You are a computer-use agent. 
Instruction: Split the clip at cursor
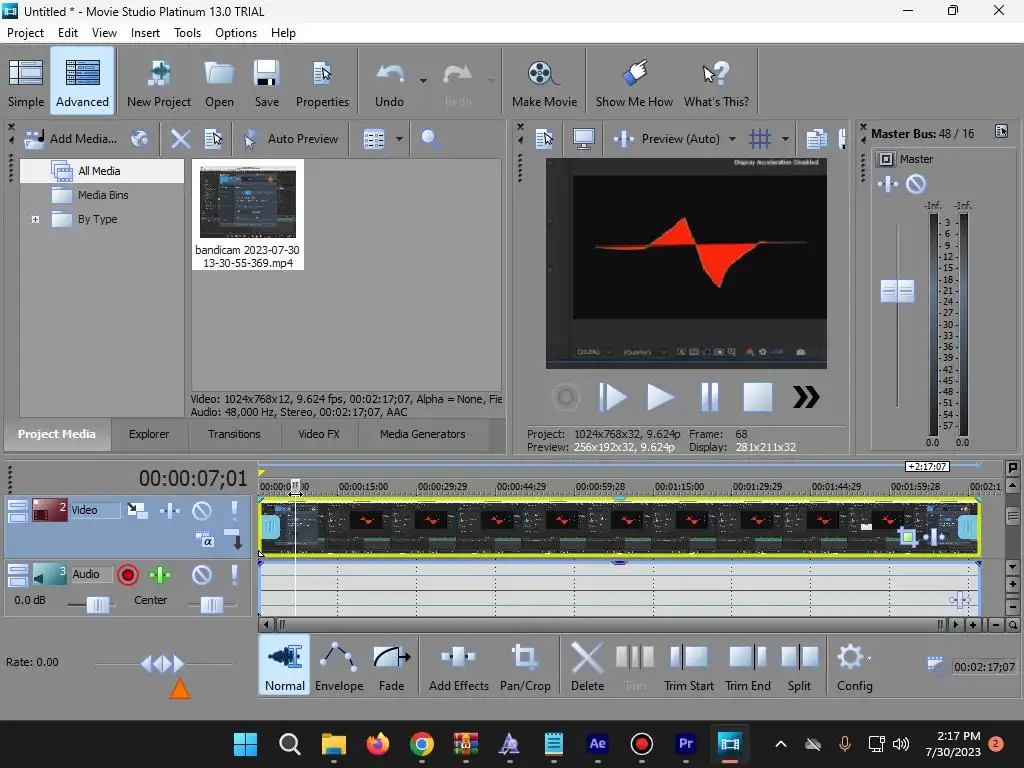(x=799, y=665)
